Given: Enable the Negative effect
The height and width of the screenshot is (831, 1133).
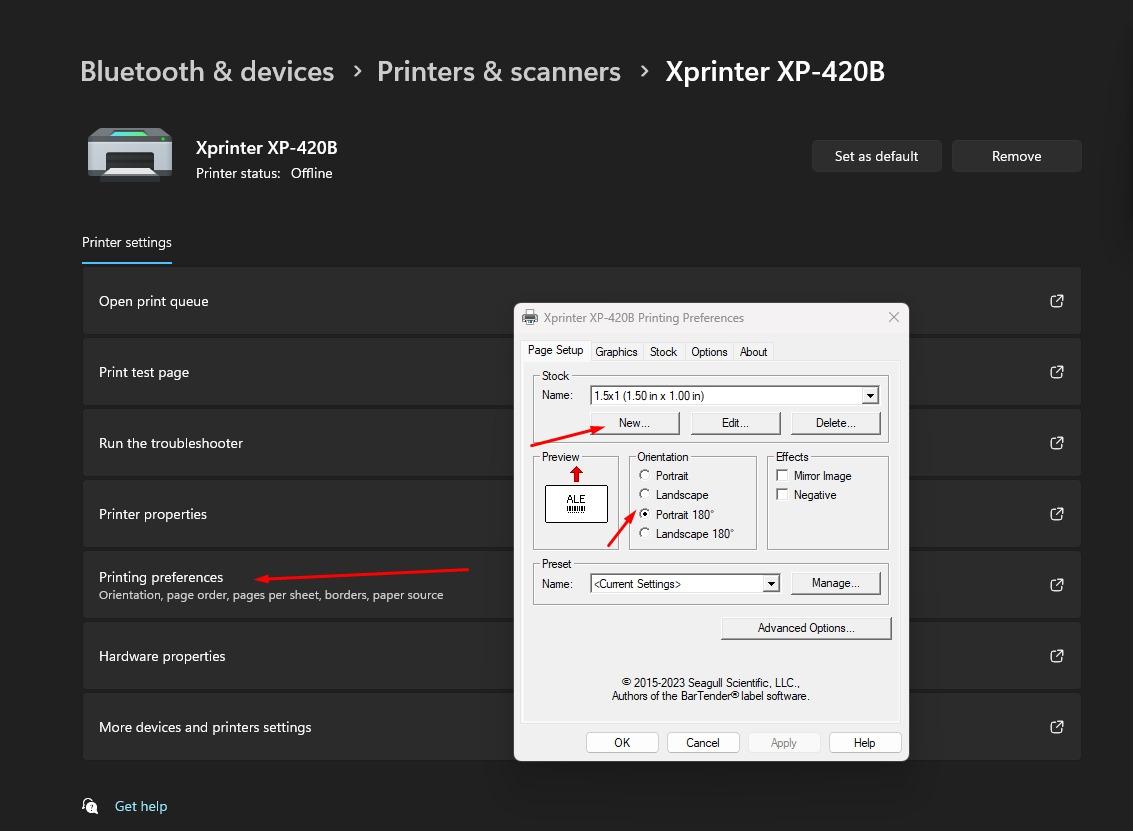Looking at the screenshot, I should pyautogui.click(x=782, y=494).
